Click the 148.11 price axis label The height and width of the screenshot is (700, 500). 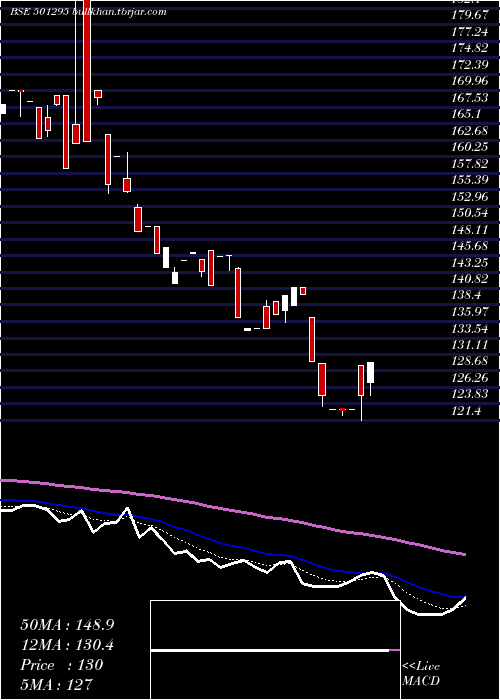[x=469, y=230]
